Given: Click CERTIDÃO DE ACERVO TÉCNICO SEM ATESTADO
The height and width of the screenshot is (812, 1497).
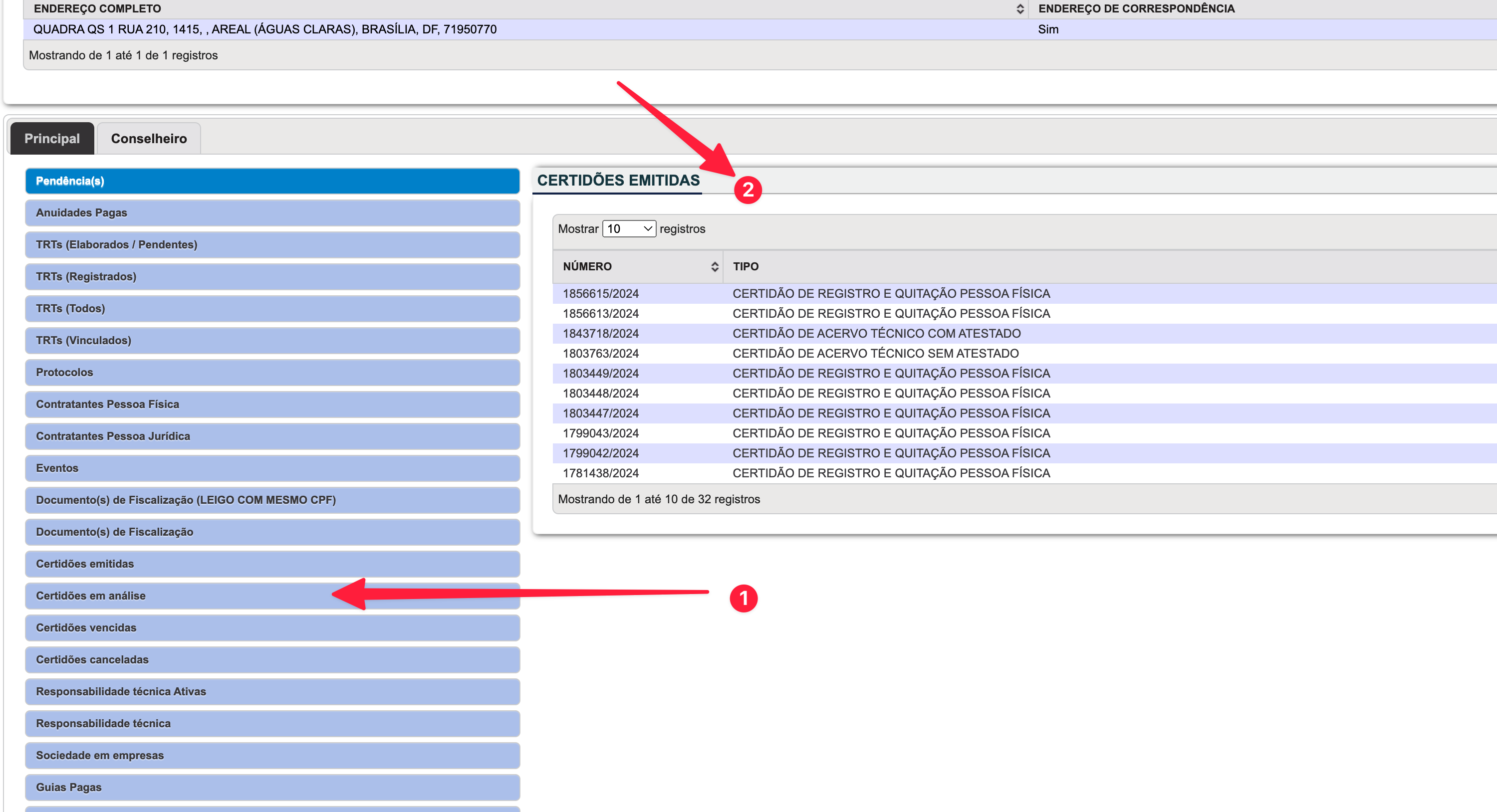Looking at the screenshot, I should (x=875, y=354).
